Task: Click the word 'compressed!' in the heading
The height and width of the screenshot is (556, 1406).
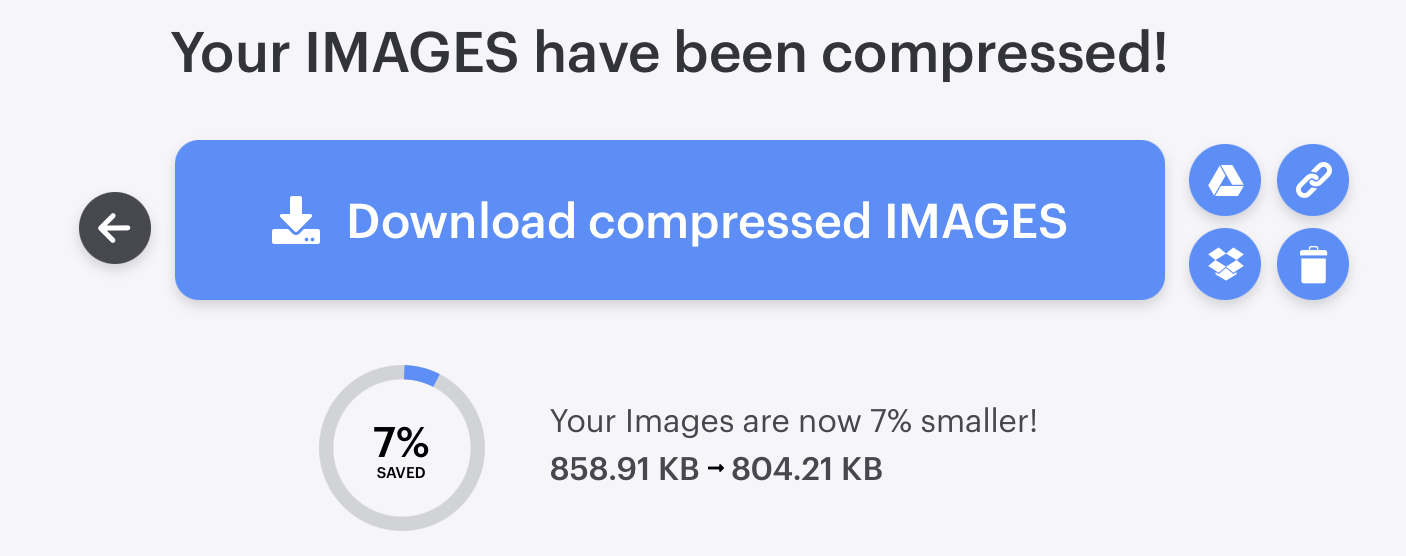Action: pos(993,52)
